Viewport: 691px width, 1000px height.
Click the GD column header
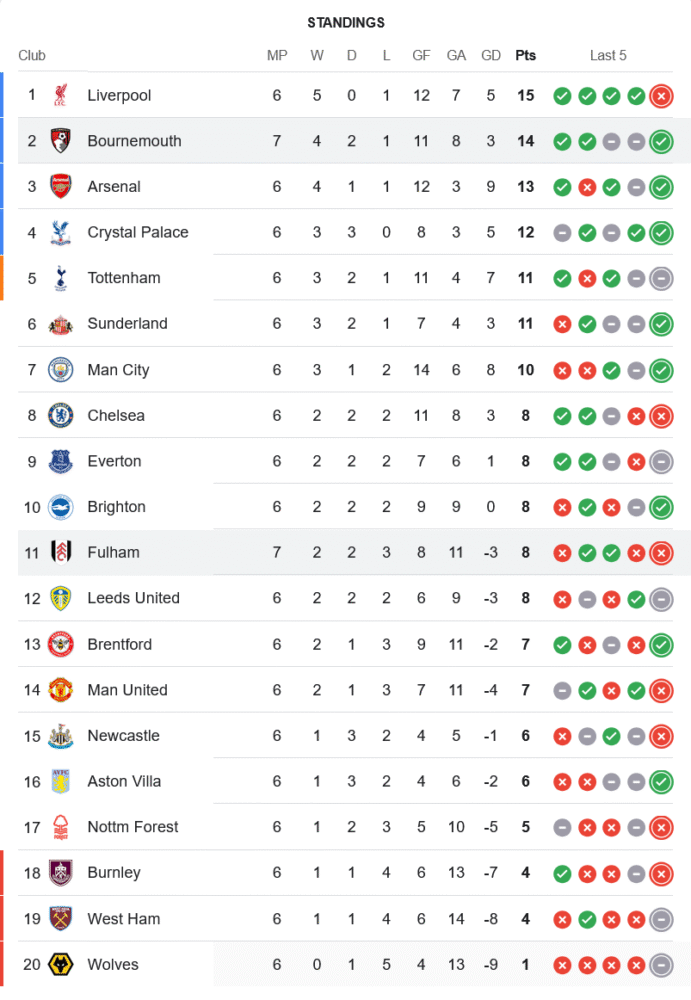tap(491, 56)
